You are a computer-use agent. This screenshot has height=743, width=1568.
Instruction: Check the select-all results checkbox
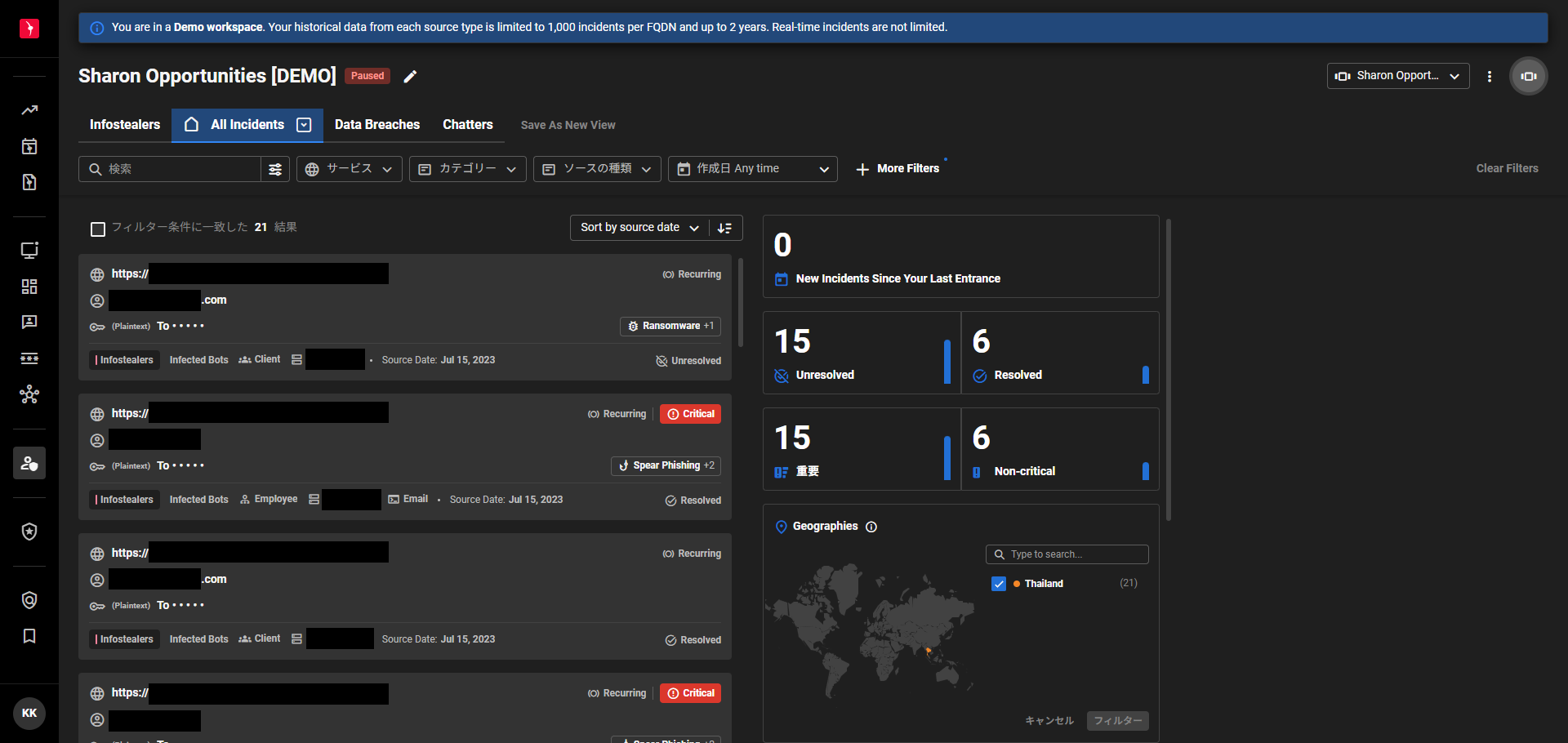click(98, 229)
